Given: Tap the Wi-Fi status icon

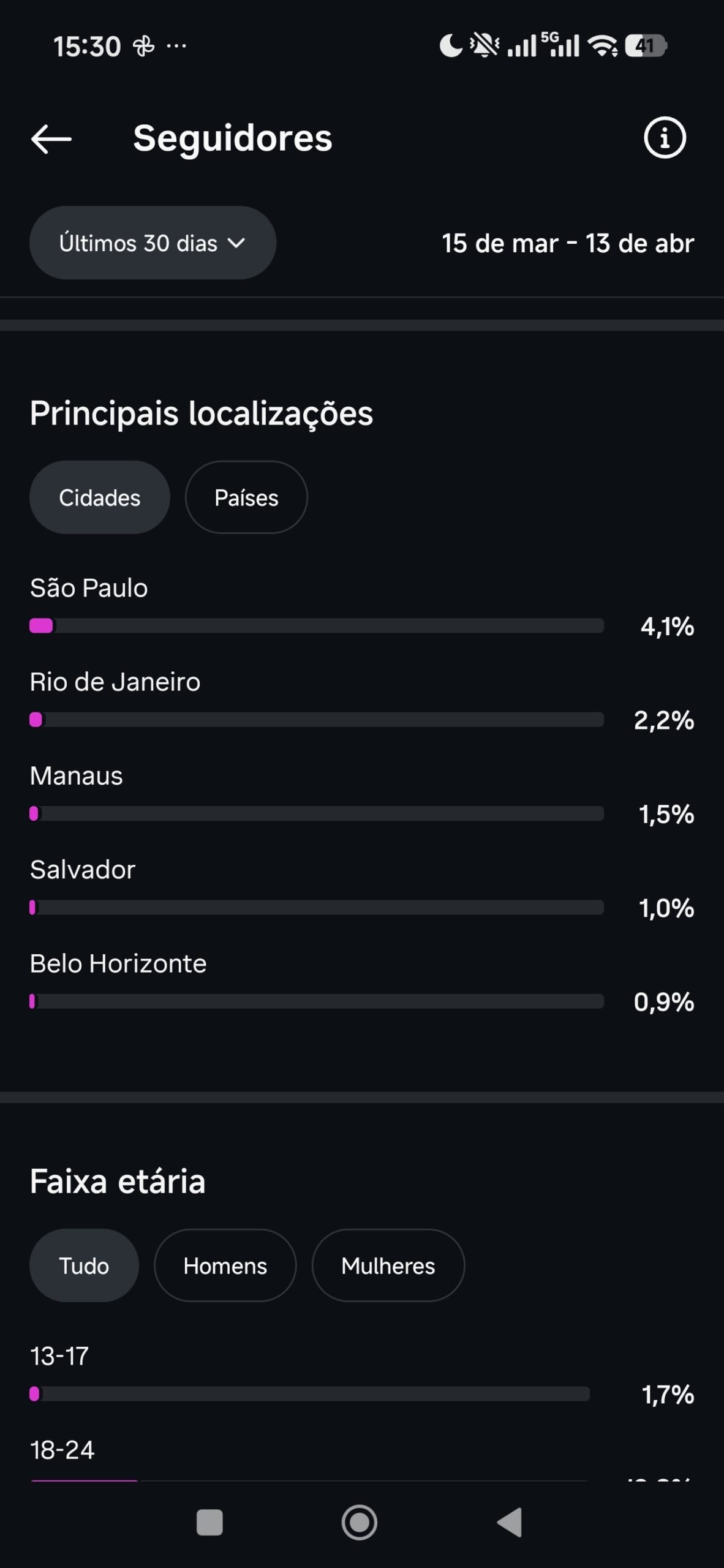Looking at the screenshot, I should pos(603,46).
